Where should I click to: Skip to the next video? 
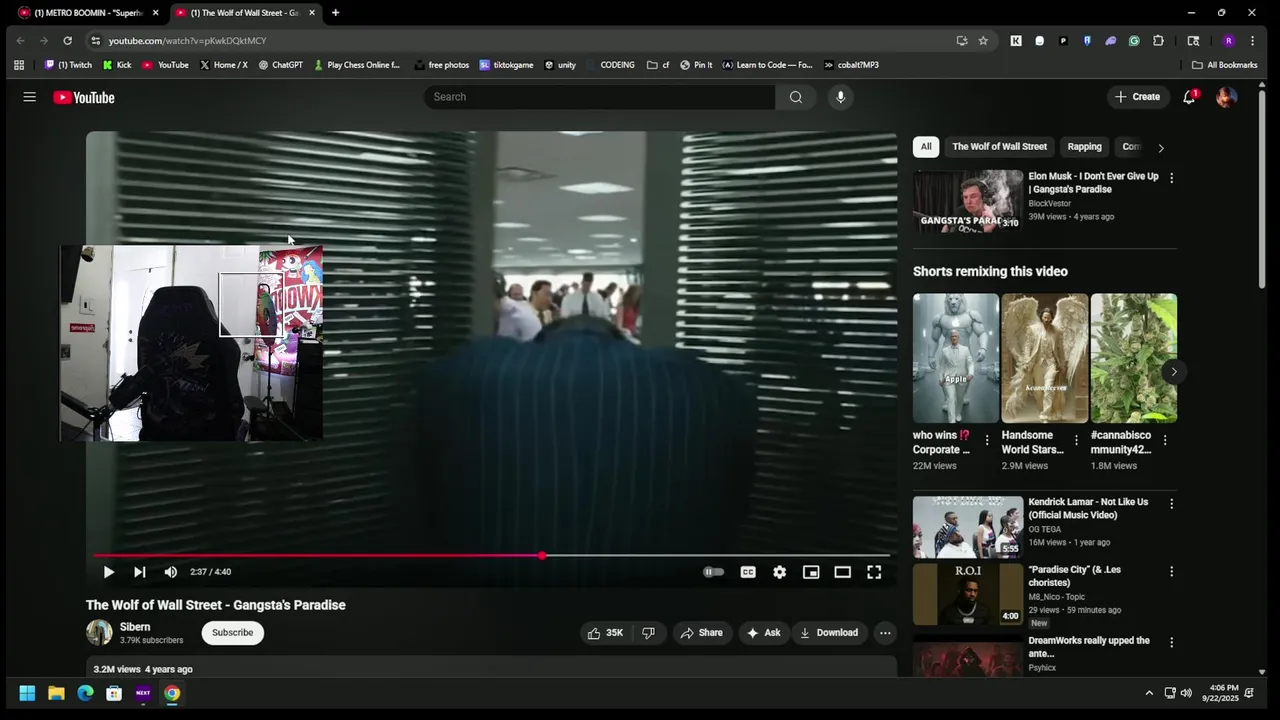(x=140, y=572)
